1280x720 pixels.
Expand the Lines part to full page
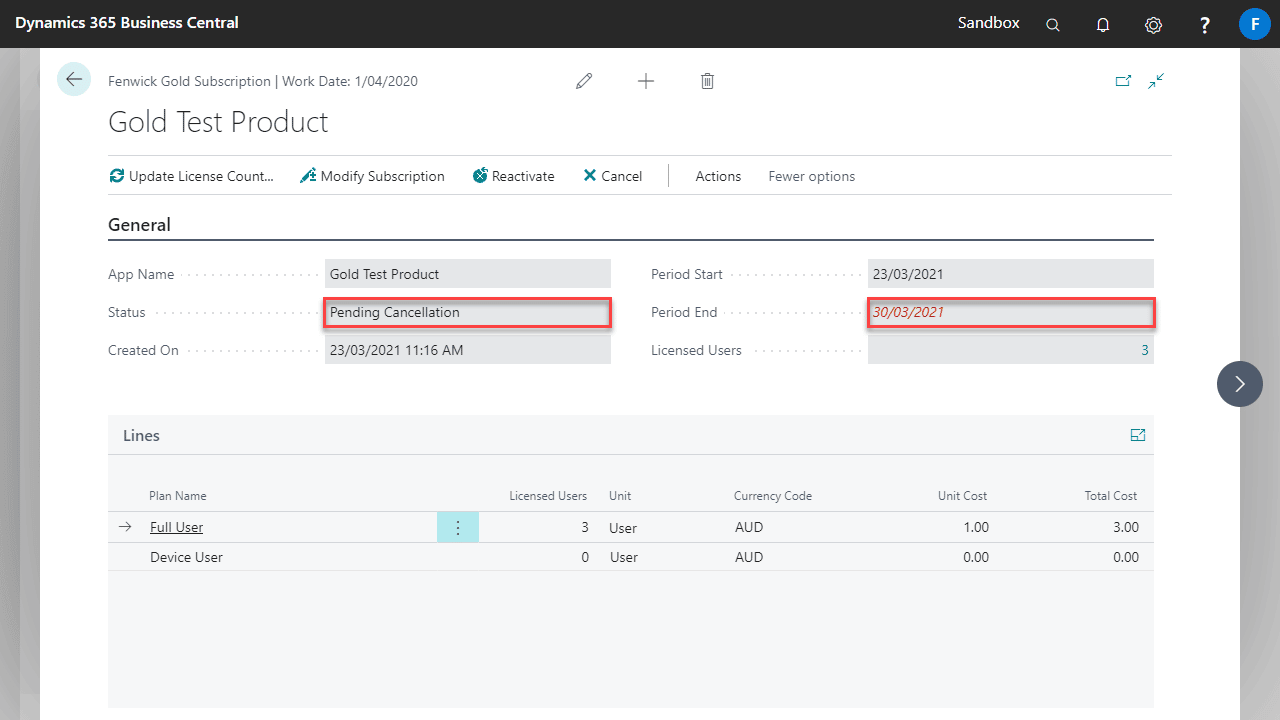pos(1137,435)
